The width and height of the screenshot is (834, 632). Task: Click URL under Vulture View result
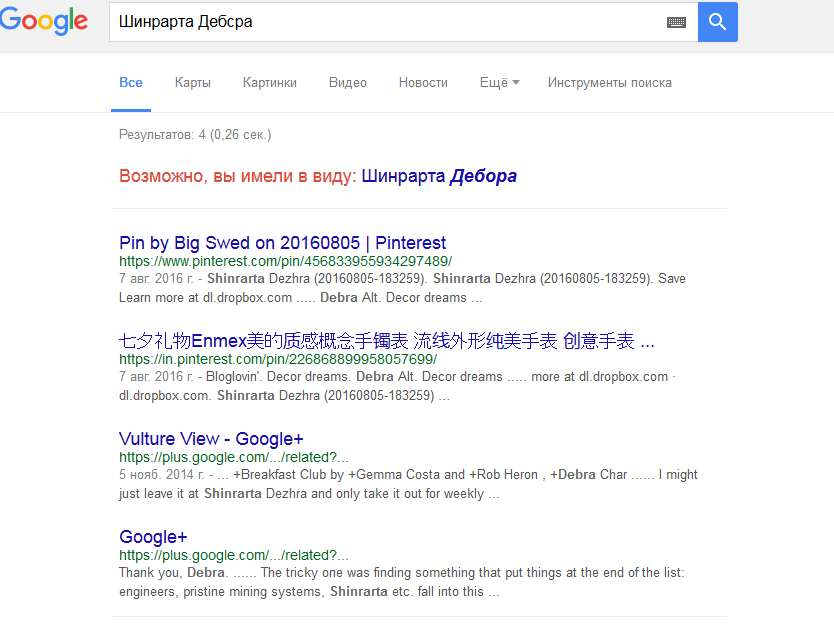tap(234, 457)
